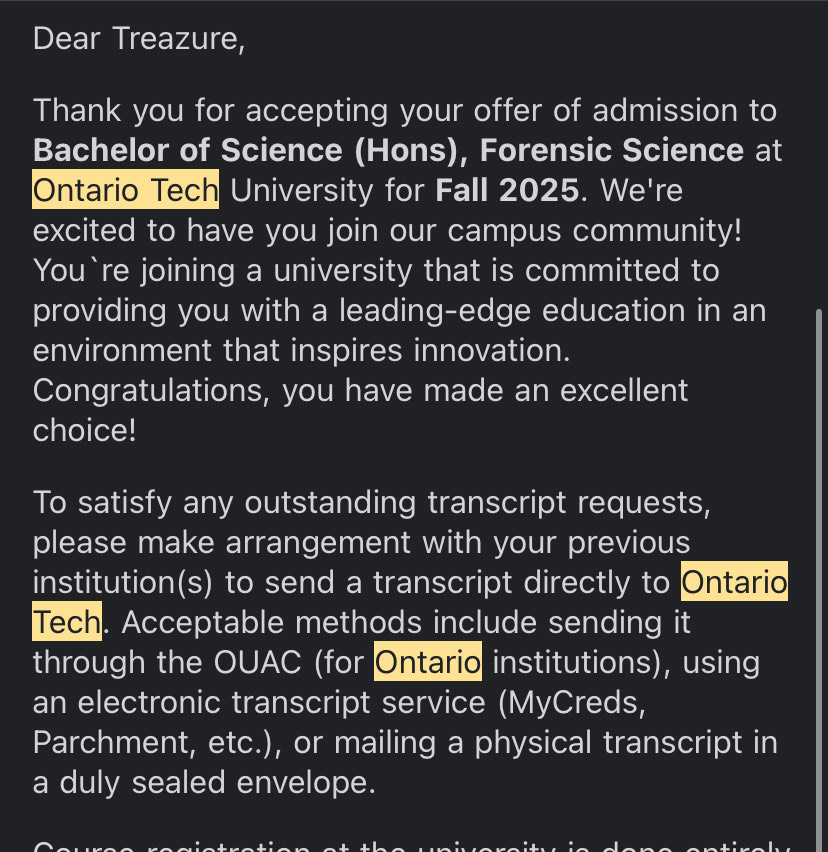
Task: Click the "Dear Treazure," greeting line
Action: tap(139, 39)
